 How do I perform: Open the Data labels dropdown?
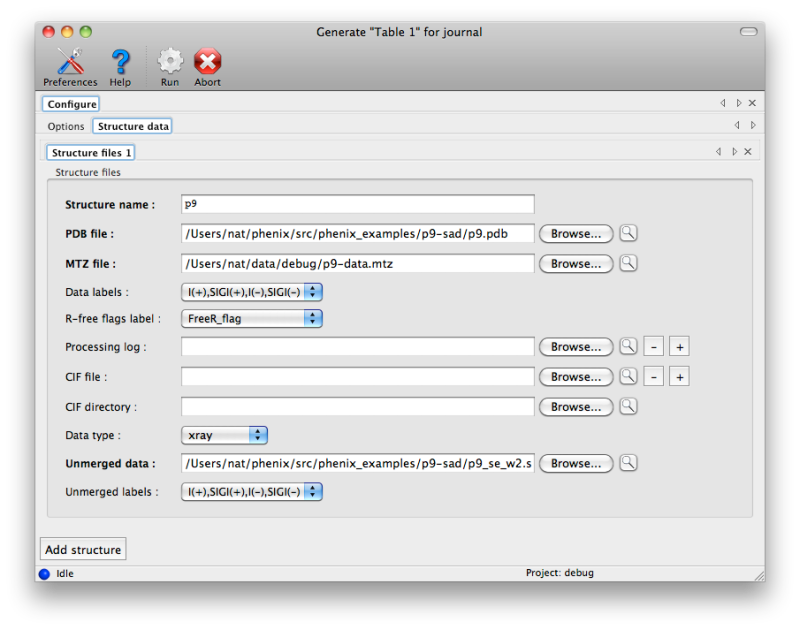pos(252,292)
